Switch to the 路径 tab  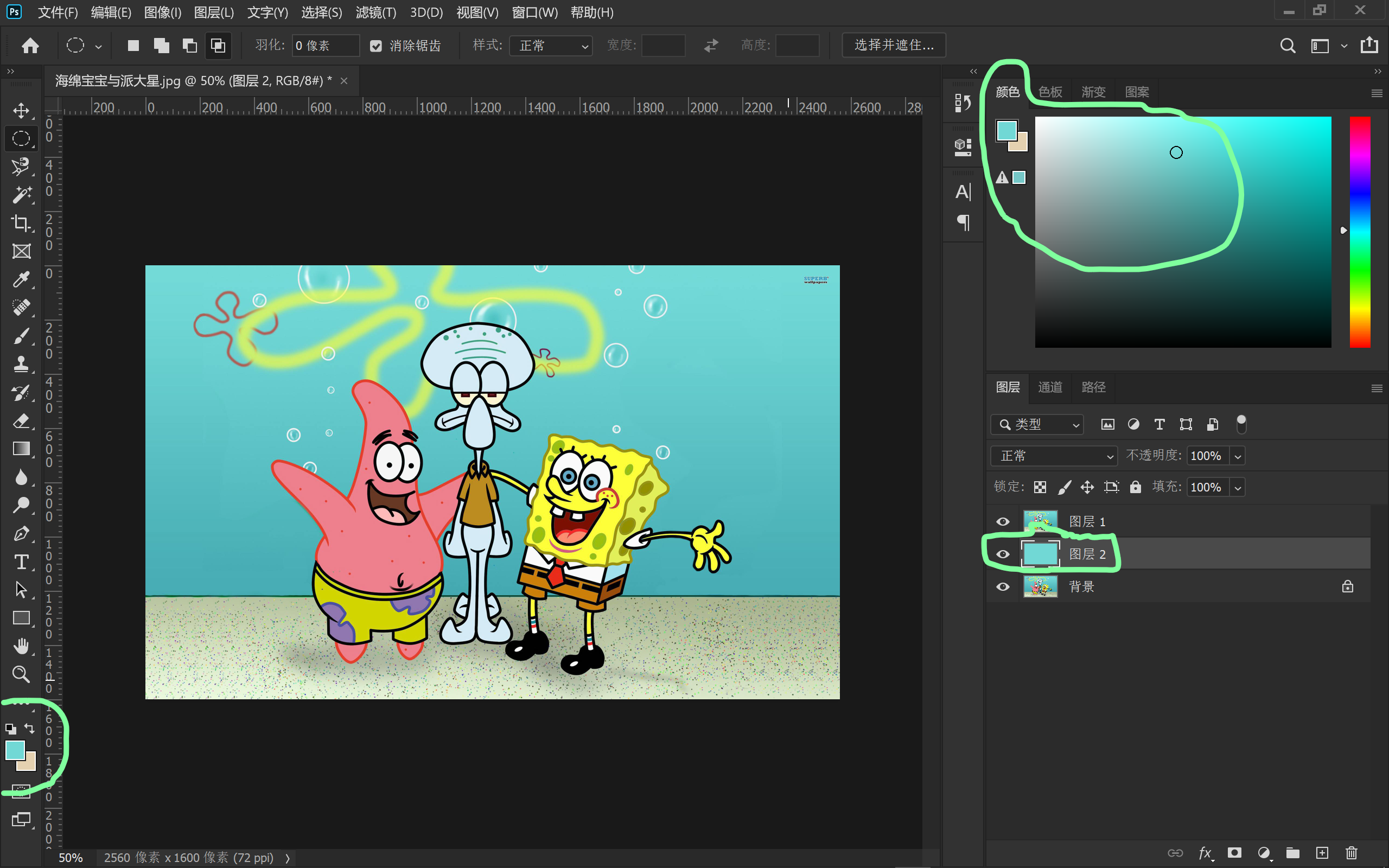point(1093,387)
